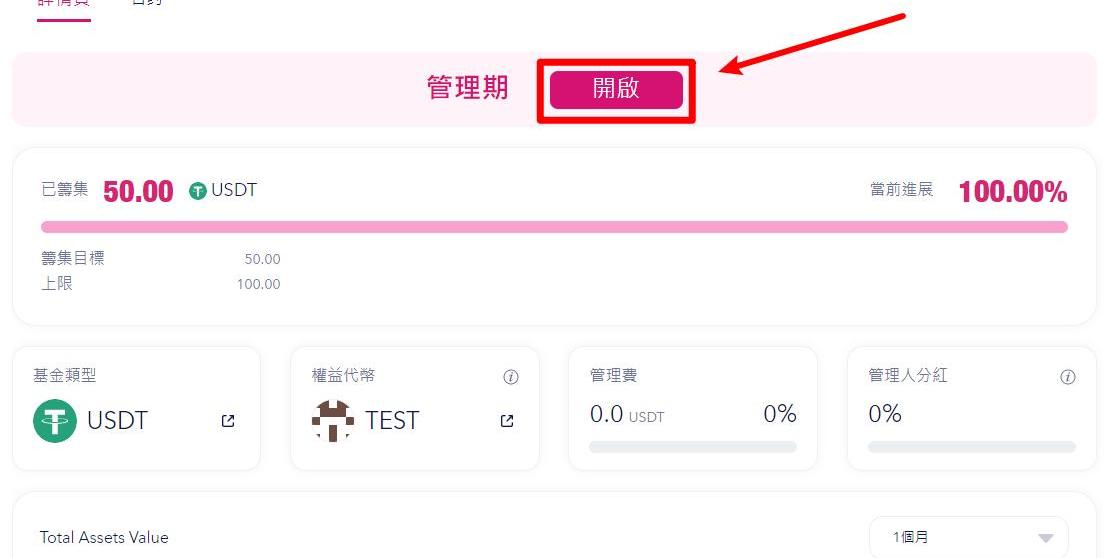Click the TEST token name text
This screenshot has height=558, width=1110.
click(392, 421)
